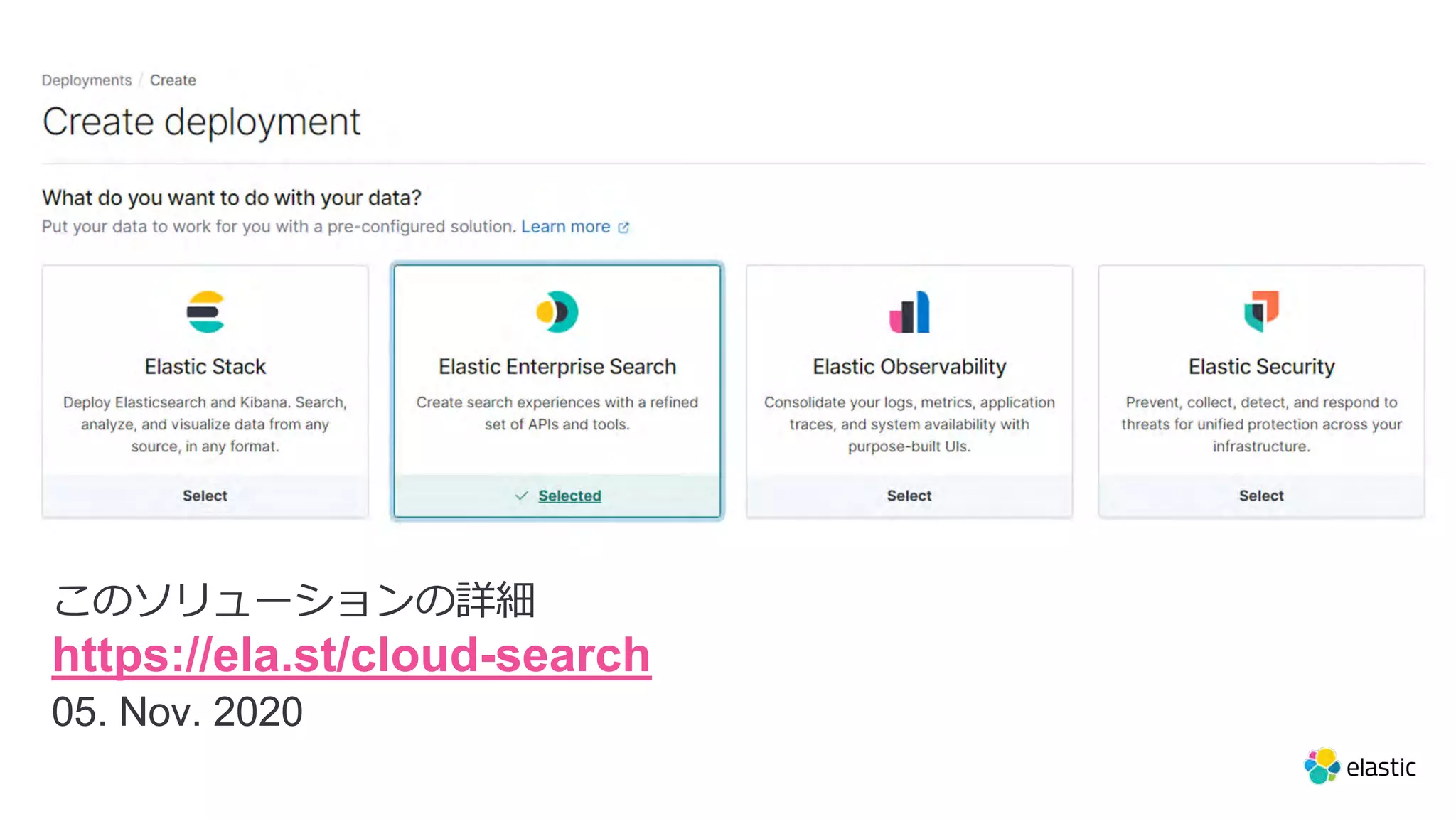Screen dimensions: 1456x819
Task: Click the Elastic Security shield icon
Action: click(x=1261, y=311)
